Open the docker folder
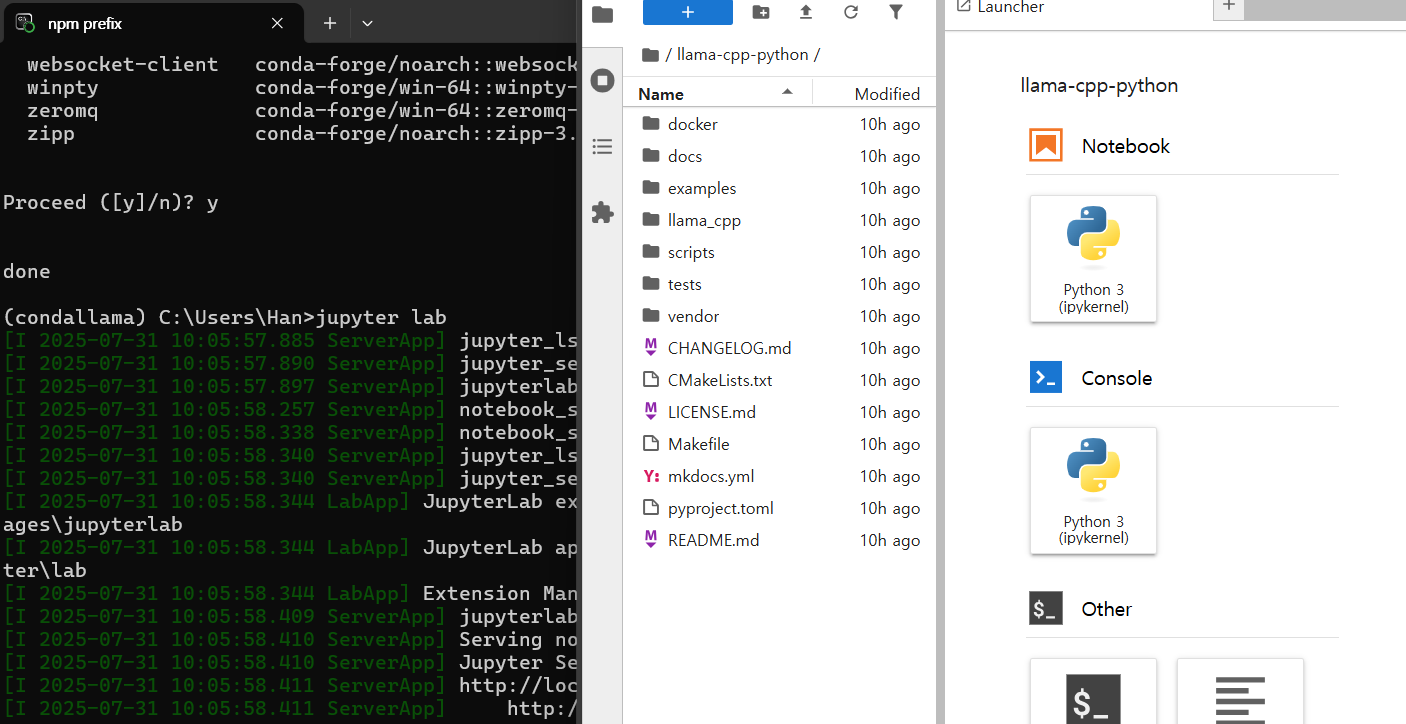The width and height of the screenshot is (1406, 724). coord(779,124)
